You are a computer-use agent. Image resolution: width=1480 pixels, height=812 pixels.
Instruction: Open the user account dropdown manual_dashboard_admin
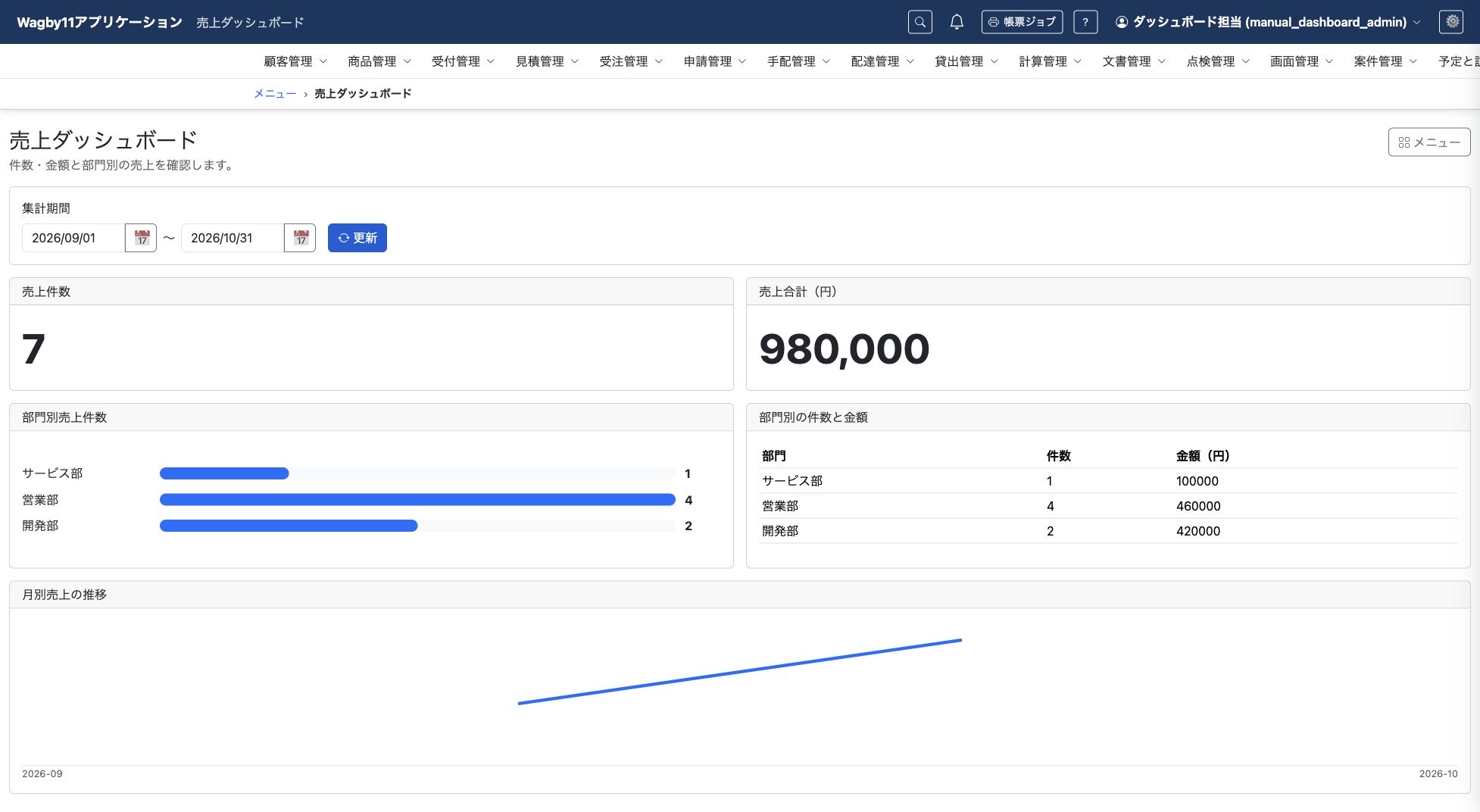[x=1267, y=22]
